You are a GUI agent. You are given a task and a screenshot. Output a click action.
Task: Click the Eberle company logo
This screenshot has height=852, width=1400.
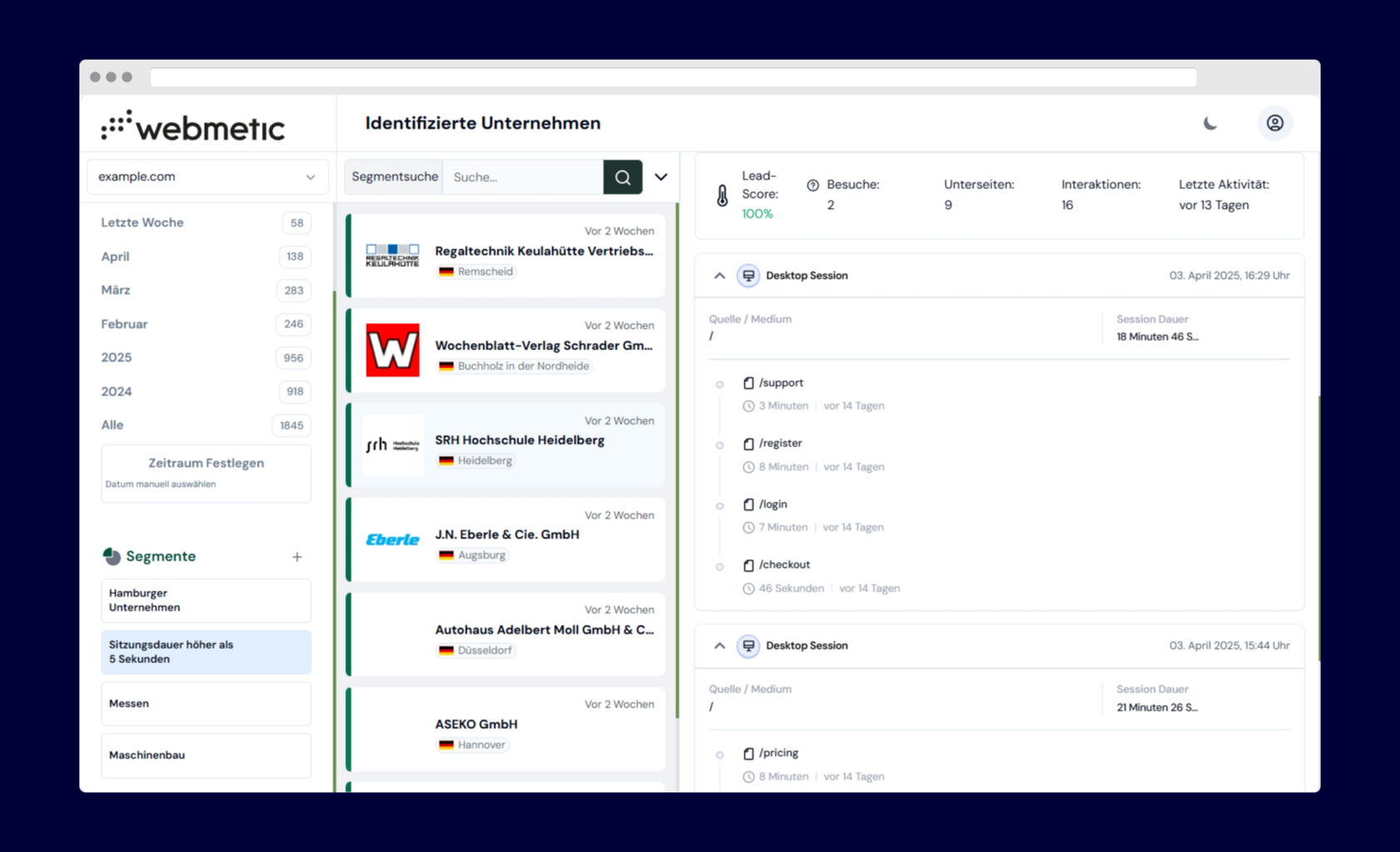[x=393, y=540]
